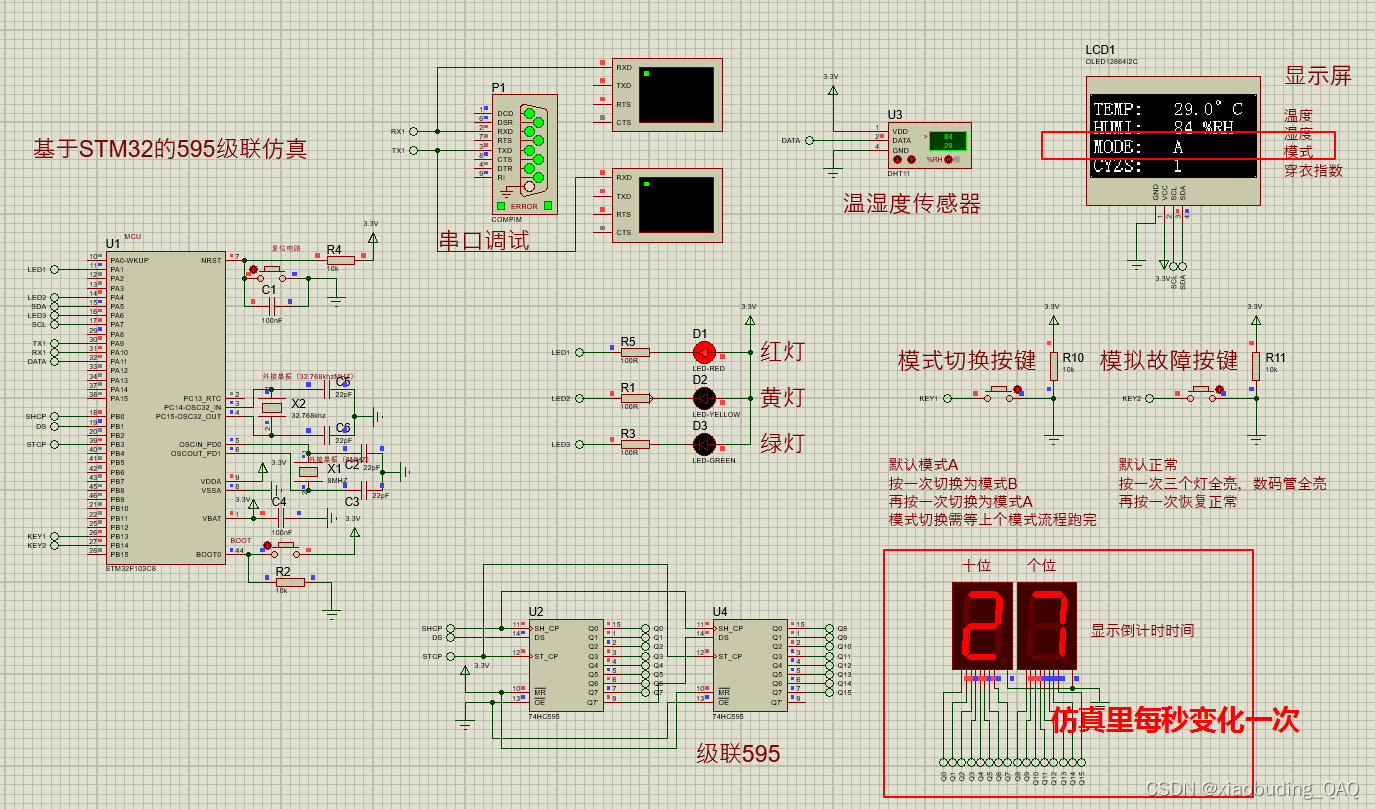Click the LED1 terminal before R5
The height and width of the screenshot is (809, 1375).
pyautogui.click(x=580, y=352)
